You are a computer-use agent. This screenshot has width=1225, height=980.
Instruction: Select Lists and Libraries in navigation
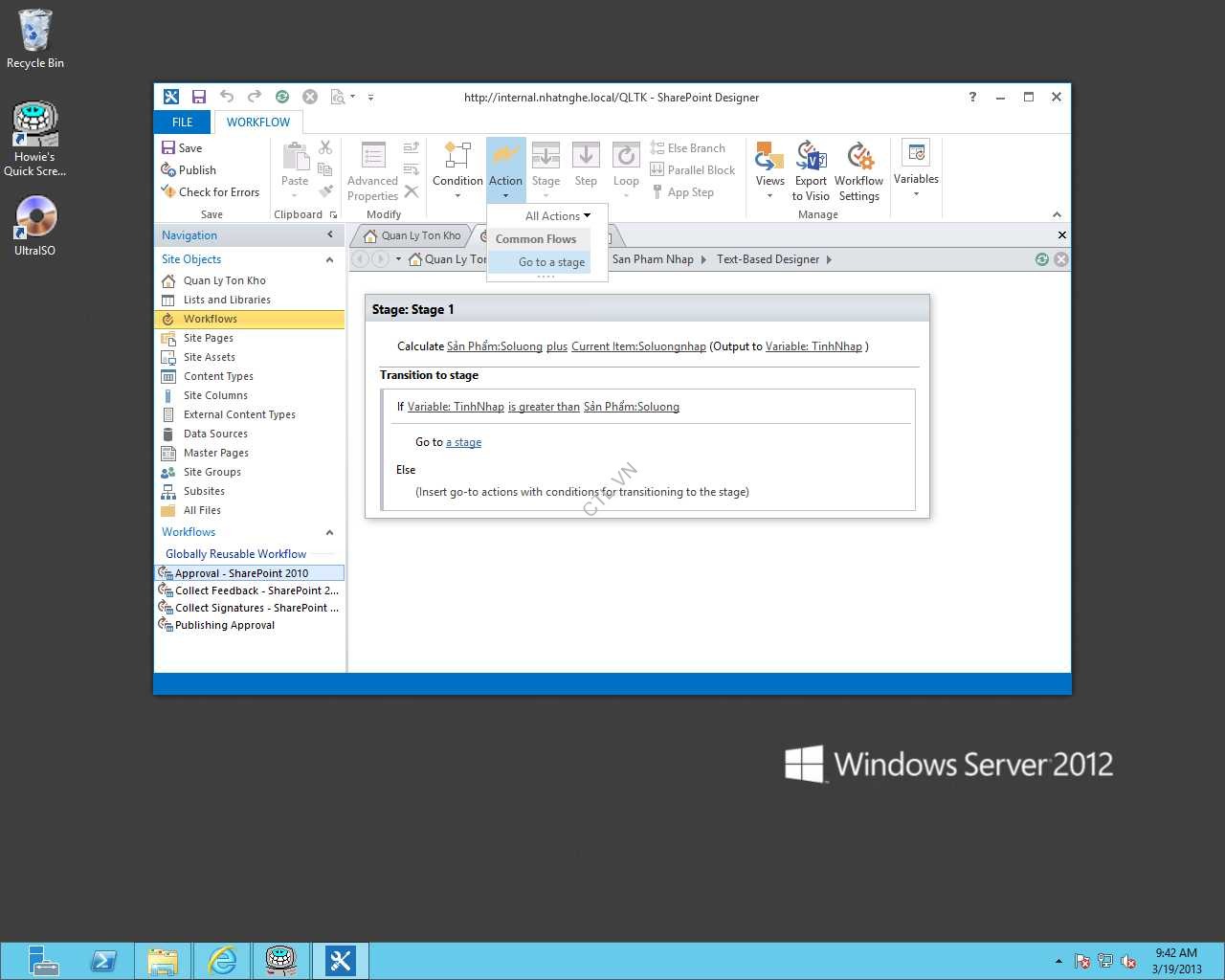click(x=227, y=300)
